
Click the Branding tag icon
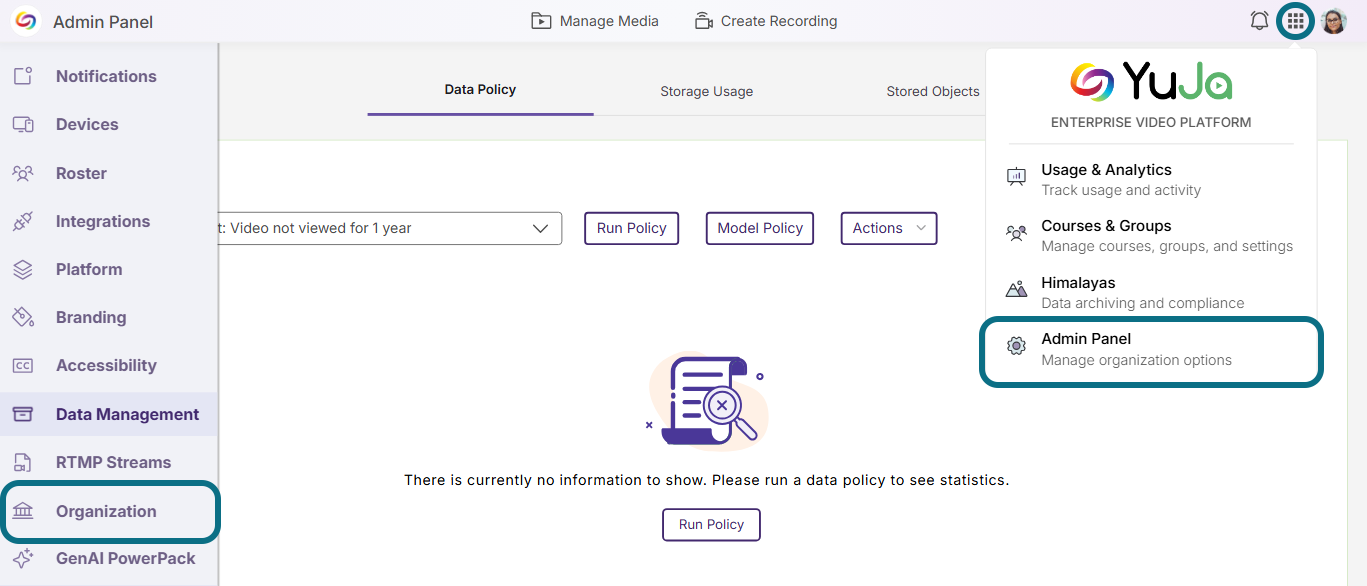click(23, 317)
